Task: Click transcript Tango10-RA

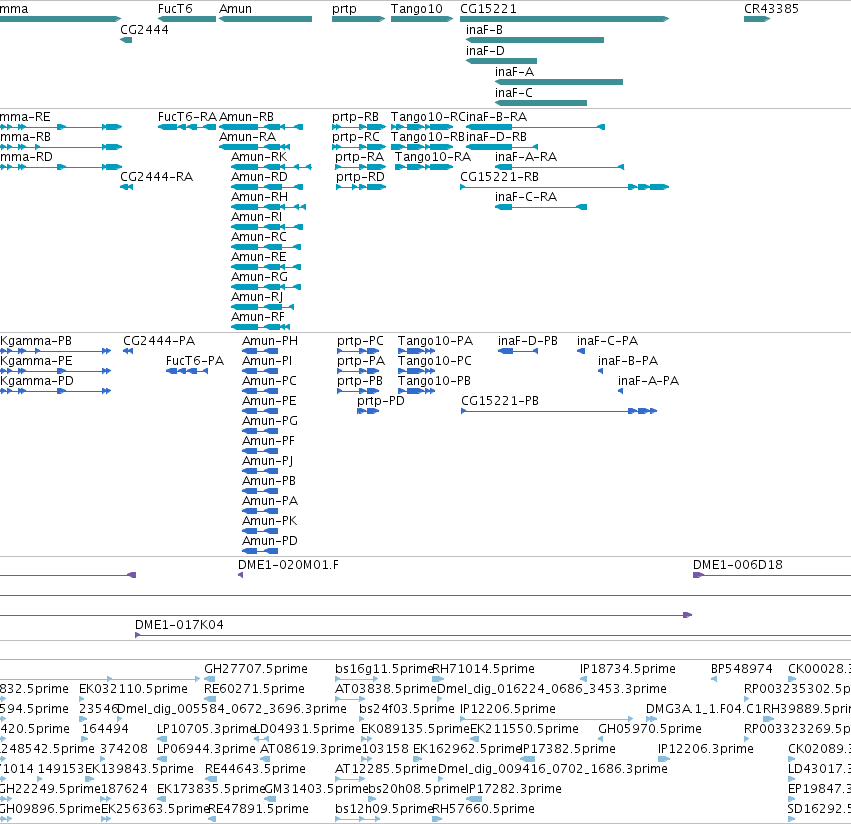Action: pos(424,167)
